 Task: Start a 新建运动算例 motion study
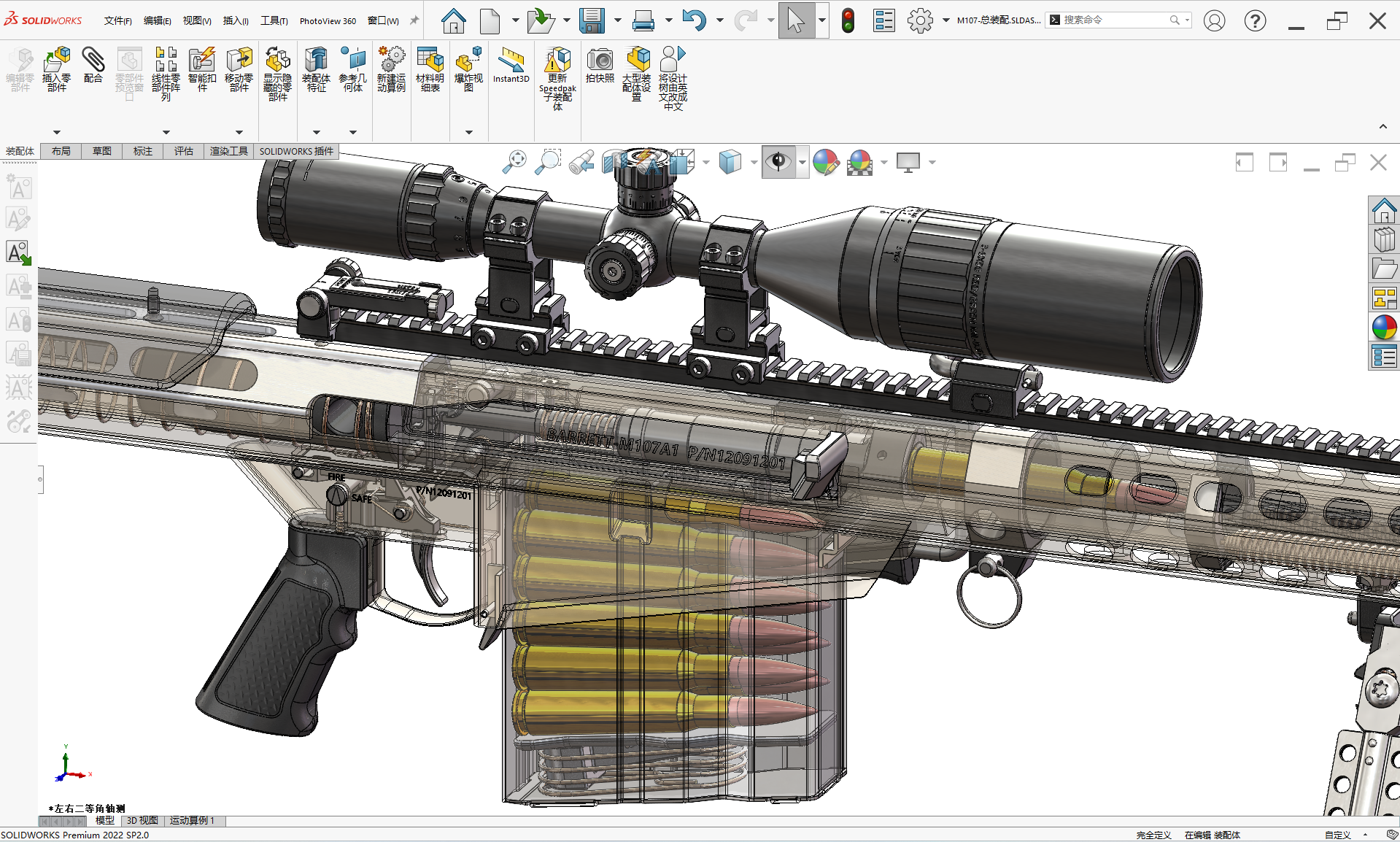pos(392,69)
